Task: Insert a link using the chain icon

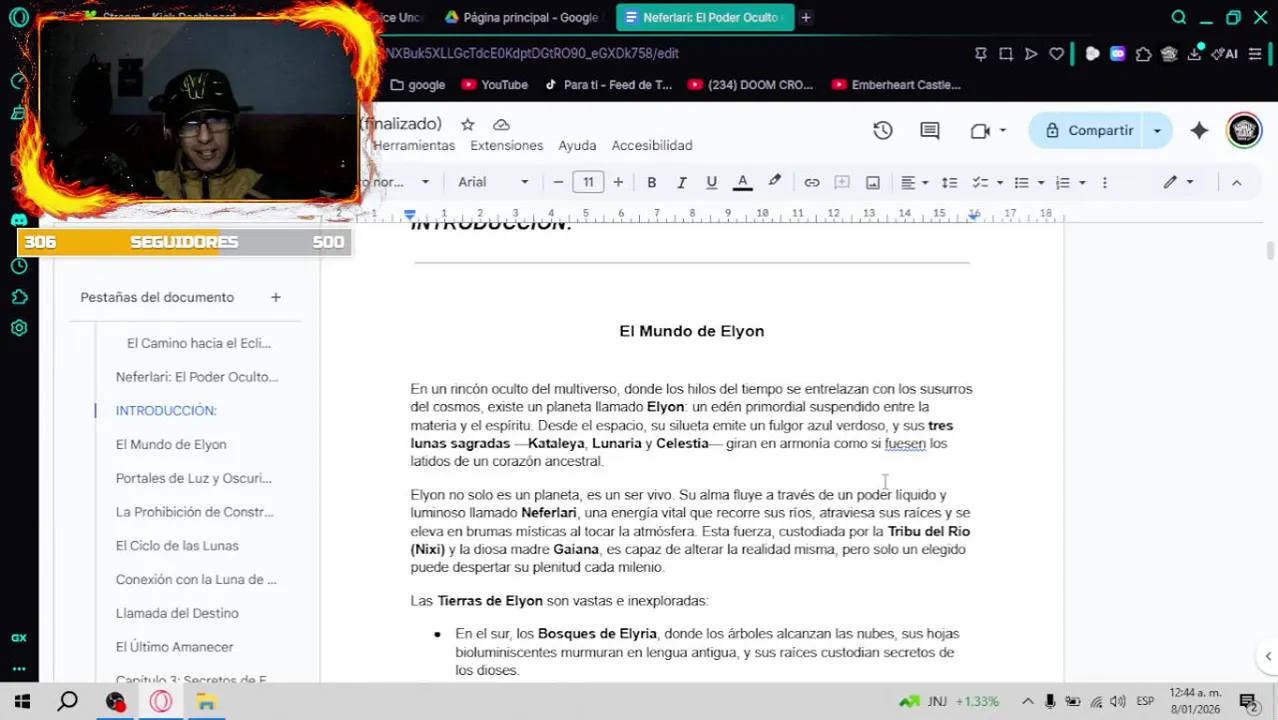Action: click(812, 182)
